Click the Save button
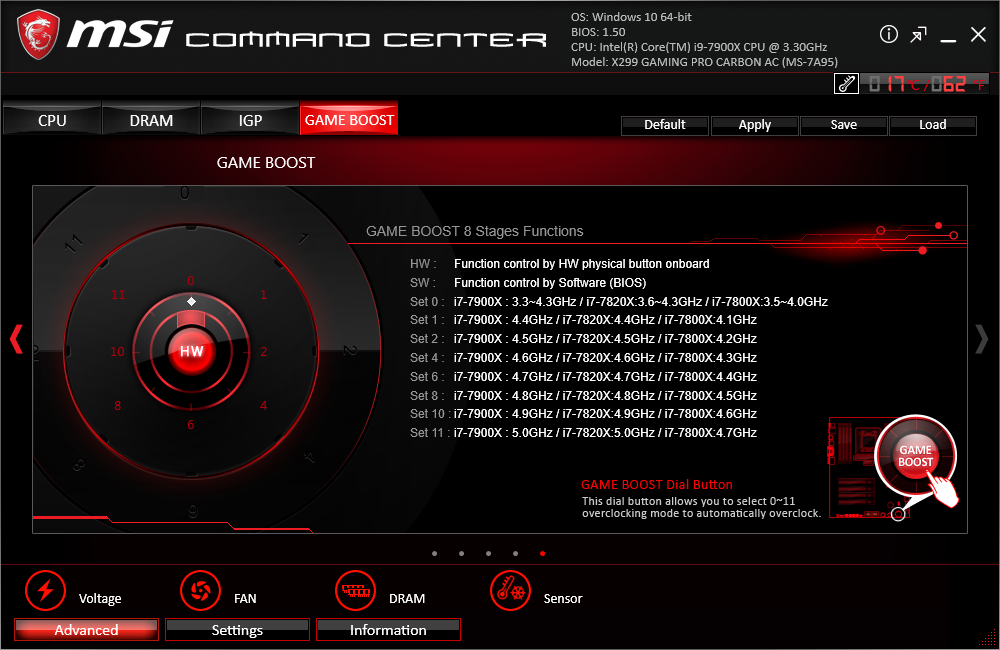 (844, 125)
